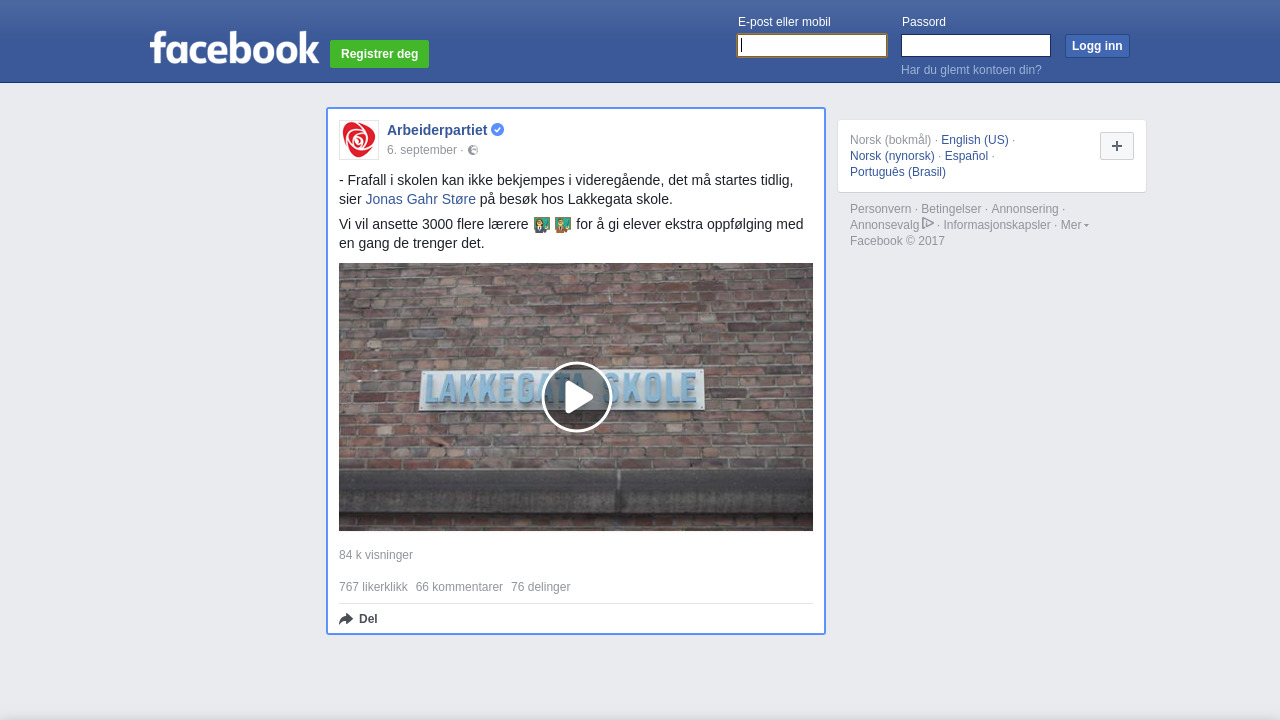Open the 6. september timestamp link

(x=422, y=150)
